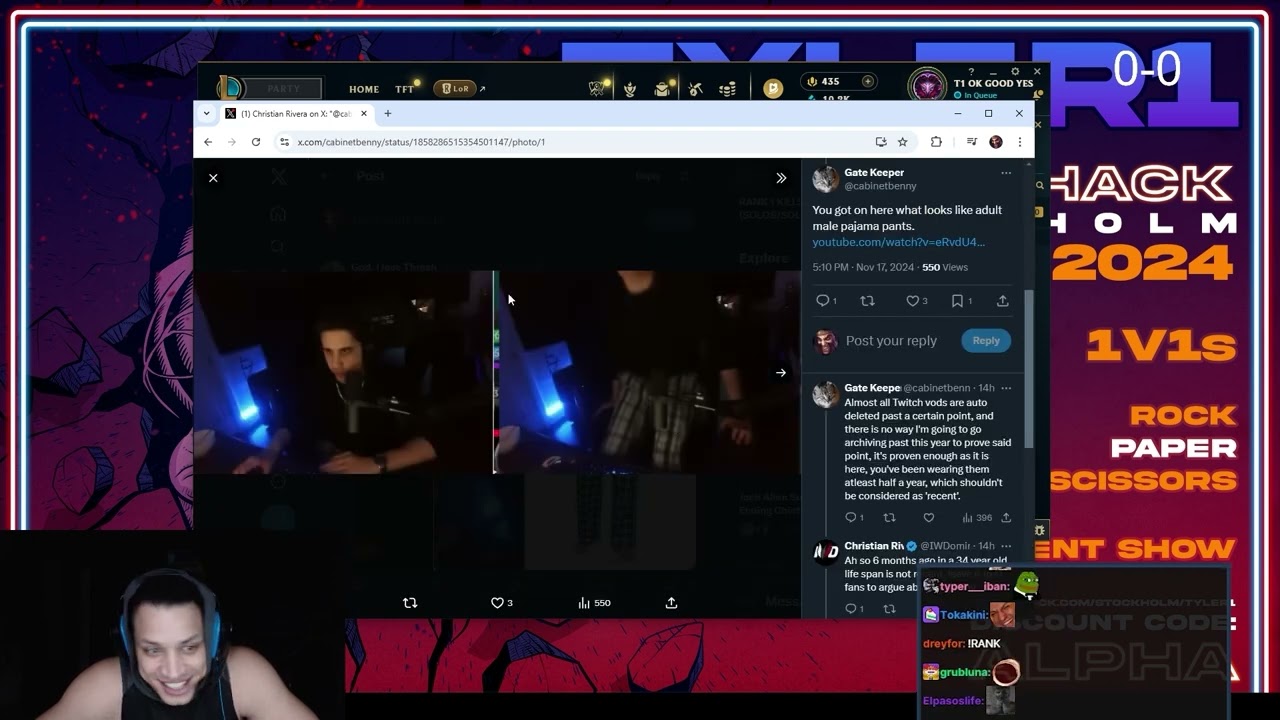Screen dimensions: 1280x720
Task: Click the install app icon in the address bar
Action: coord(881,142)
